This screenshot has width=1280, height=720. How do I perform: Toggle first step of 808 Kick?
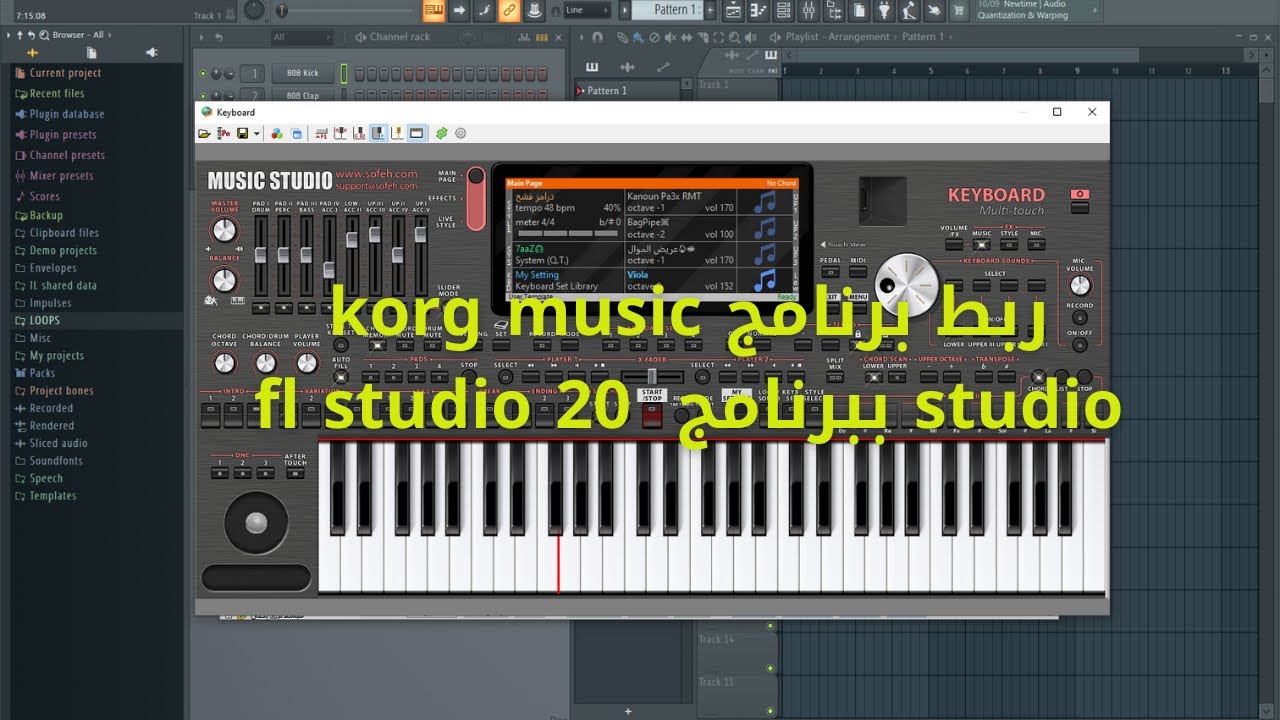coord(359,73)
